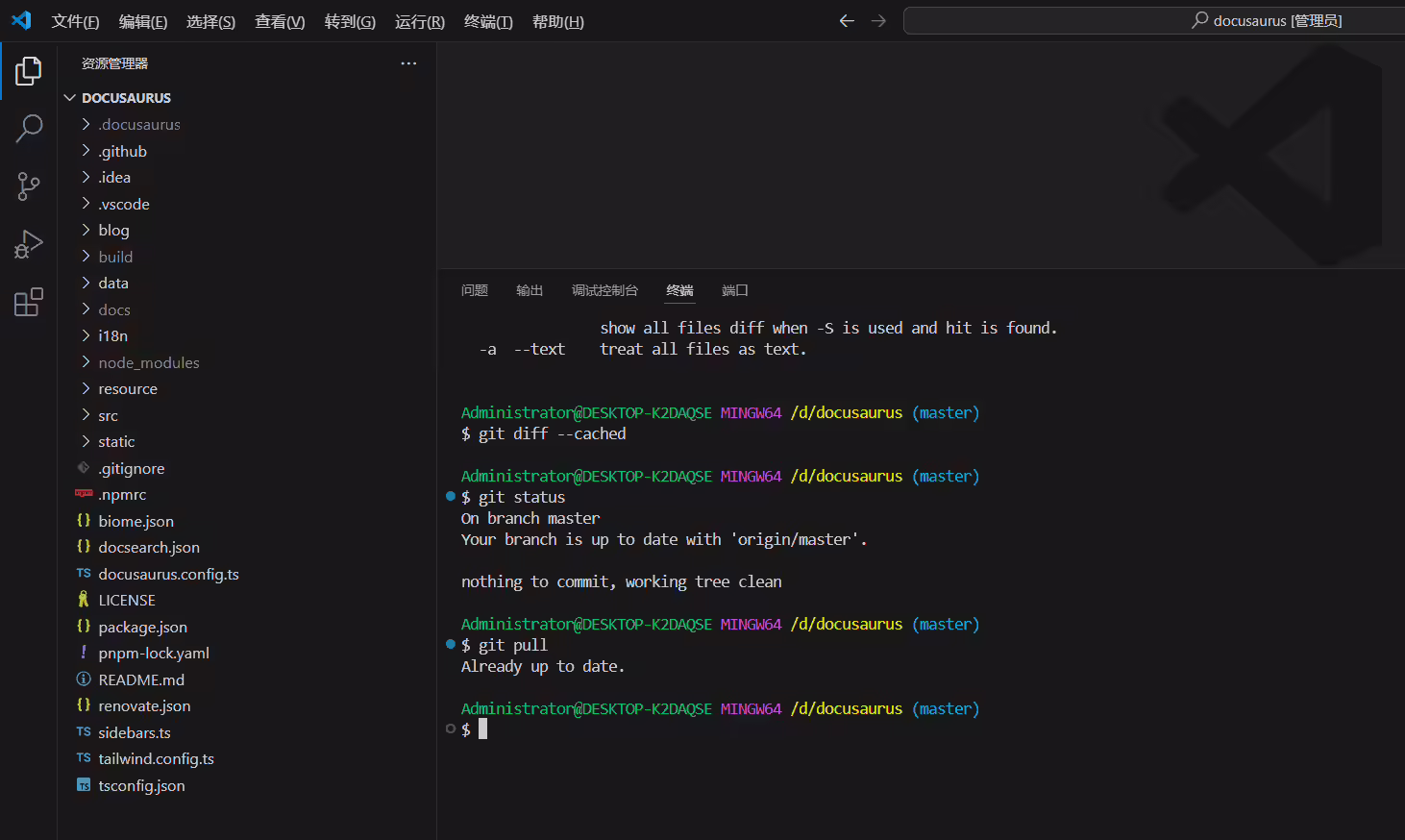Go forward using the right arrow
1405x840 pixels.
tap(878, 20)
